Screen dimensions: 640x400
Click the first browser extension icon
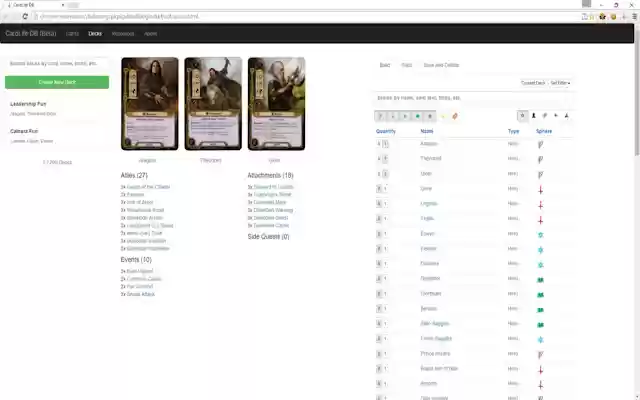click(602, 17)
